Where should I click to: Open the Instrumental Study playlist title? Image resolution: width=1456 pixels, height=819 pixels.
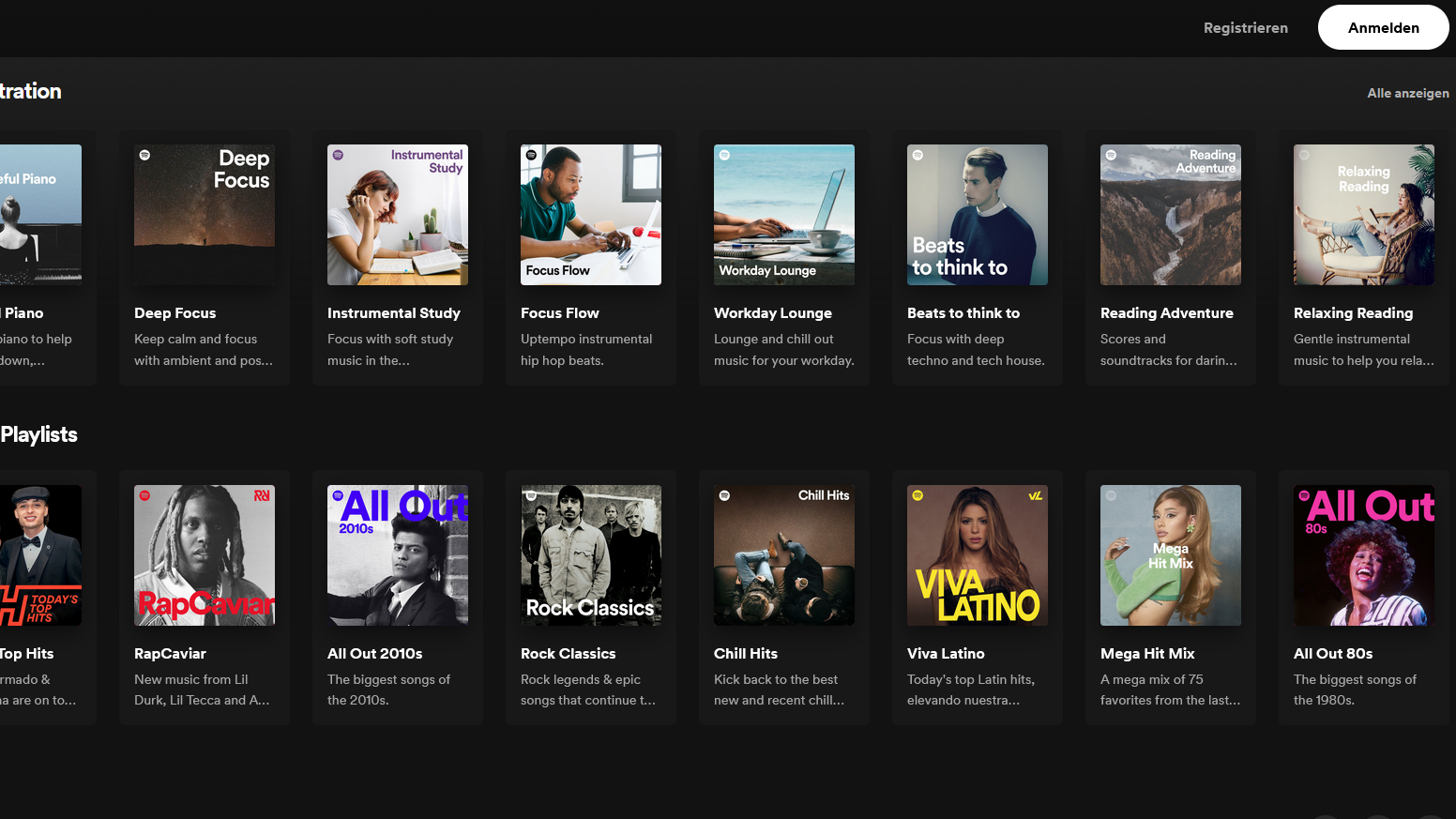click(393, 312)
